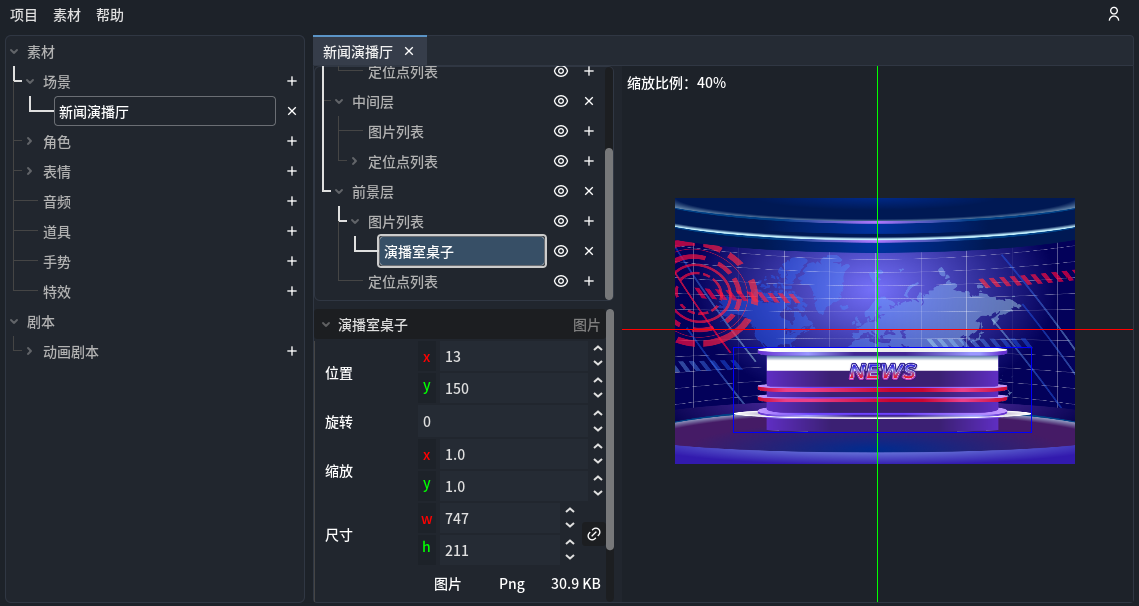Click the plus icon next to 特效
Screen dimensions: 1139x606
tap(291, 291)
